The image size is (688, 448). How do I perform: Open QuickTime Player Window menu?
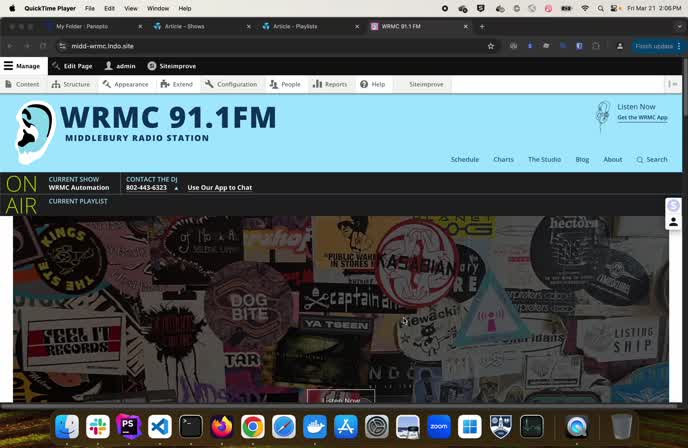(158, 8)
